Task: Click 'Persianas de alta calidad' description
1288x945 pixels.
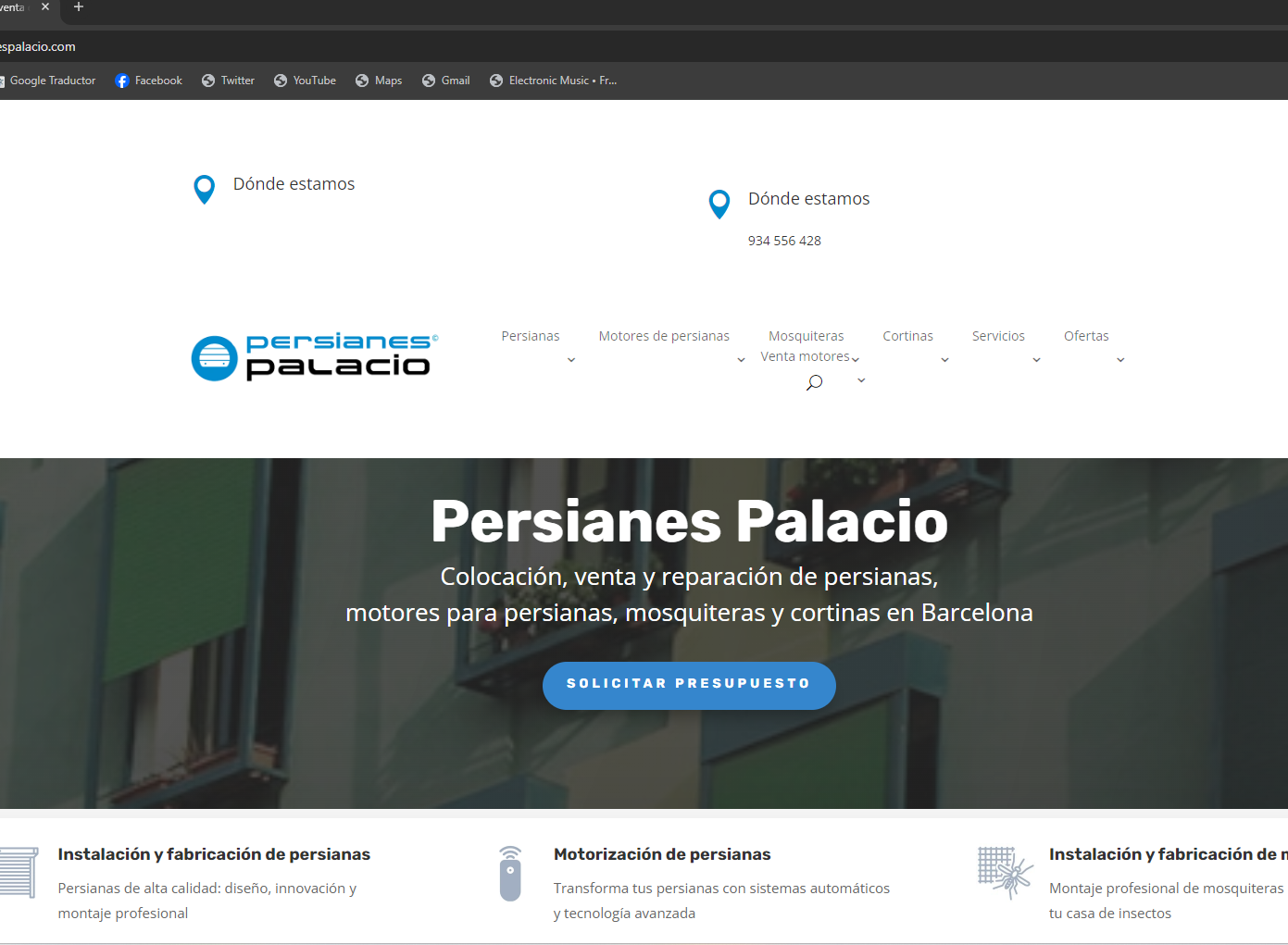Action: (207, 901)
